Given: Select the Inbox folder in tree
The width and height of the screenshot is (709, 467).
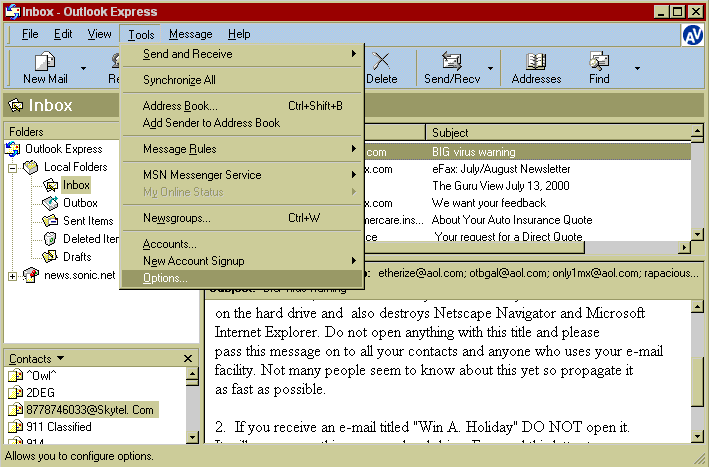Looking at the screenshot, I should (x=76, y=185).
